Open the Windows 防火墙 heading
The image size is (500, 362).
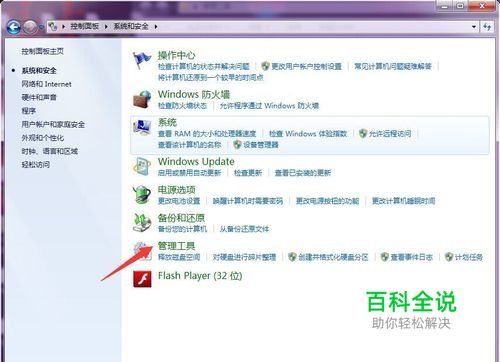(x=194, y=94)
